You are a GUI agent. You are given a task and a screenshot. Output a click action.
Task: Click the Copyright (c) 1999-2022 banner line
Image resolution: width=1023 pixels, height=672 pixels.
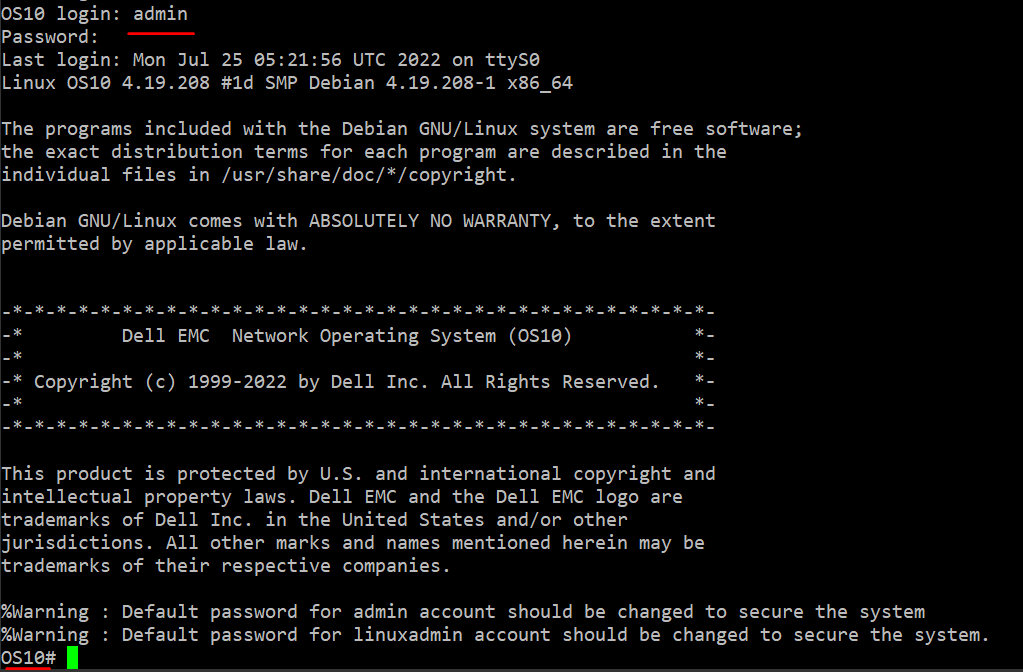click(x=346, y=382)
